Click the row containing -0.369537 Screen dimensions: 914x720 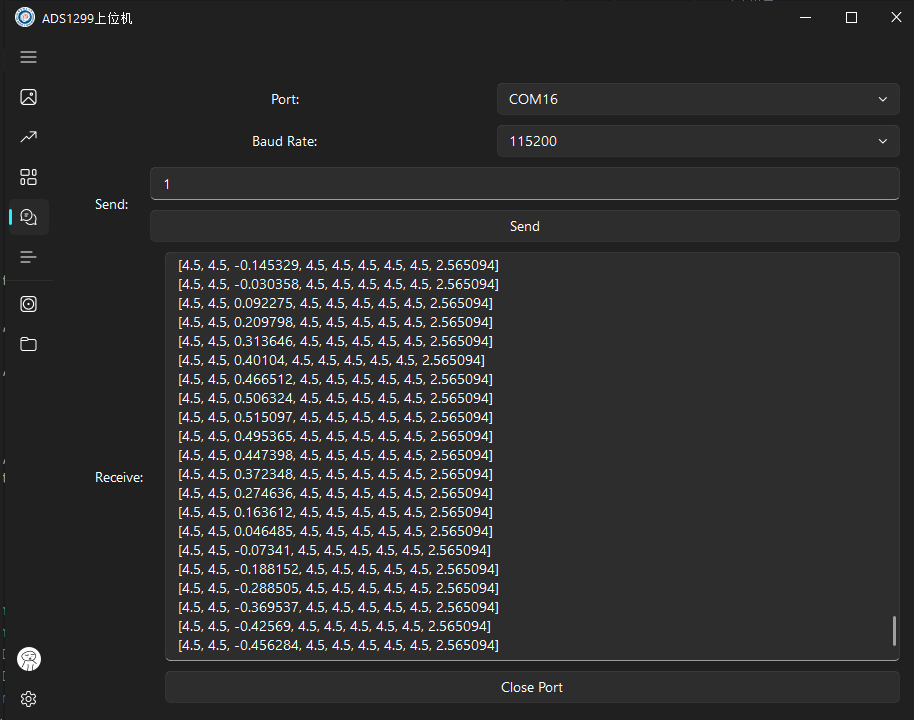[x=338, y=607]
